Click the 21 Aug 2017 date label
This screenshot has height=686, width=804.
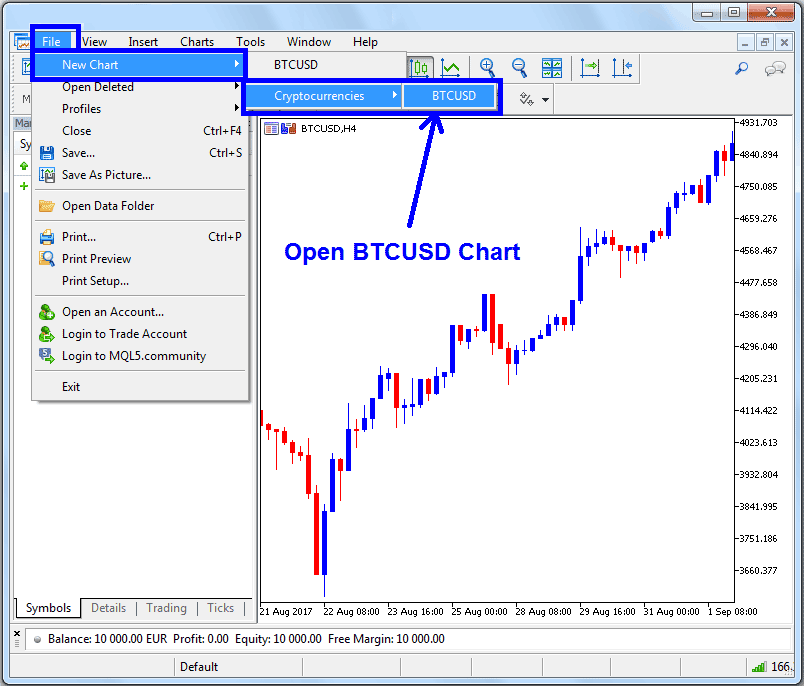coord(286,612)
